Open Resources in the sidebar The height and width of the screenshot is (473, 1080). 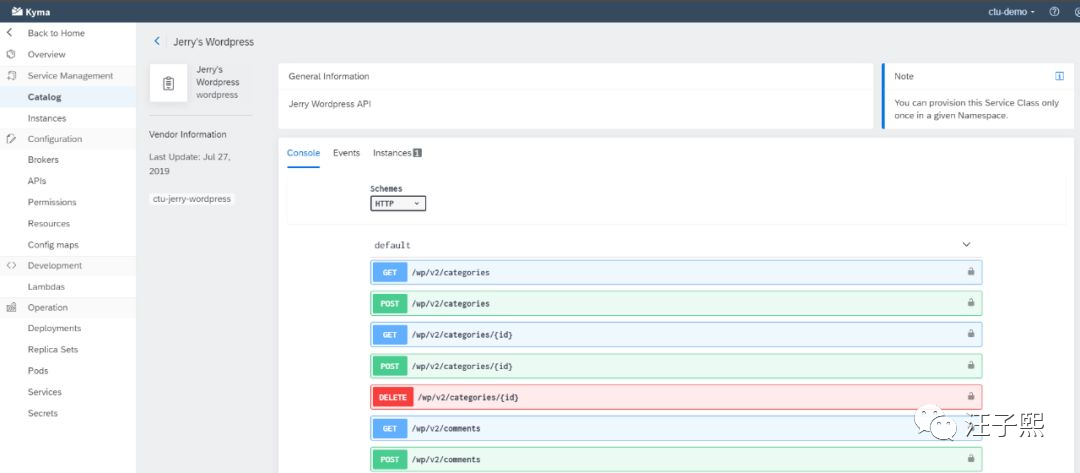coord(48,224)
